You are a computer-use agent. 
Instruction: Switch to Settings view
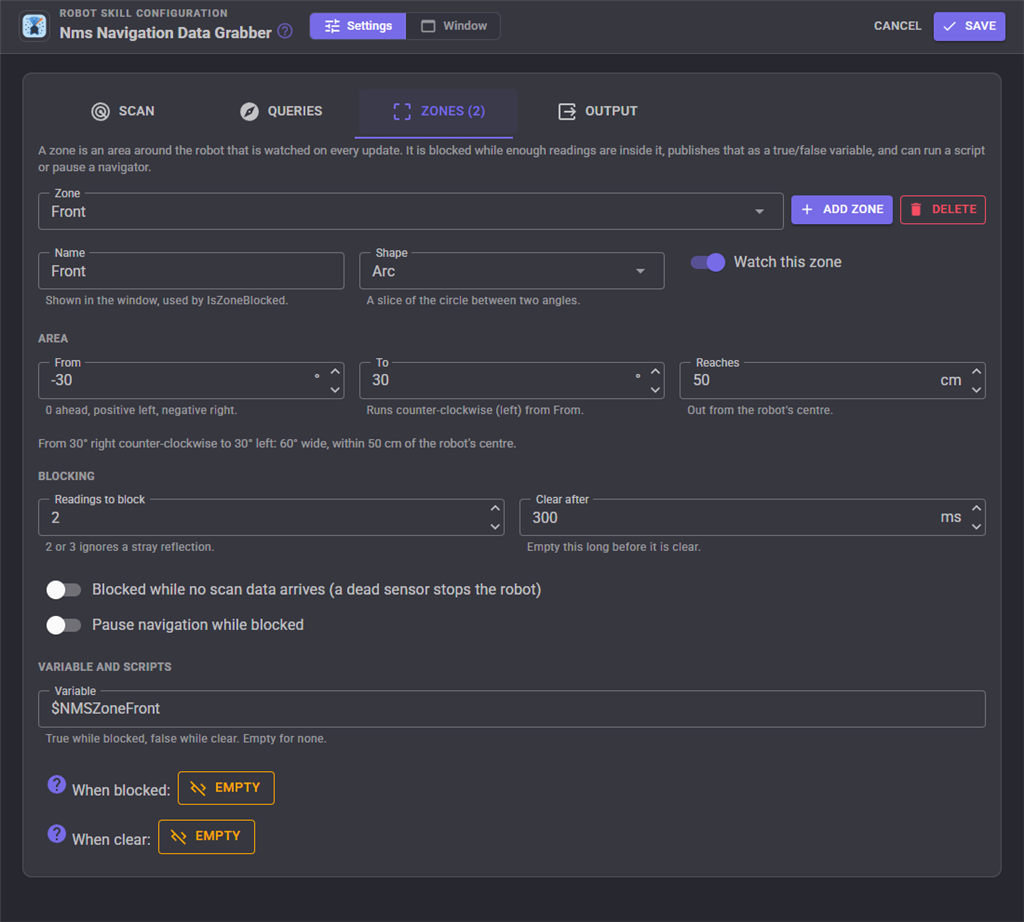358,26
